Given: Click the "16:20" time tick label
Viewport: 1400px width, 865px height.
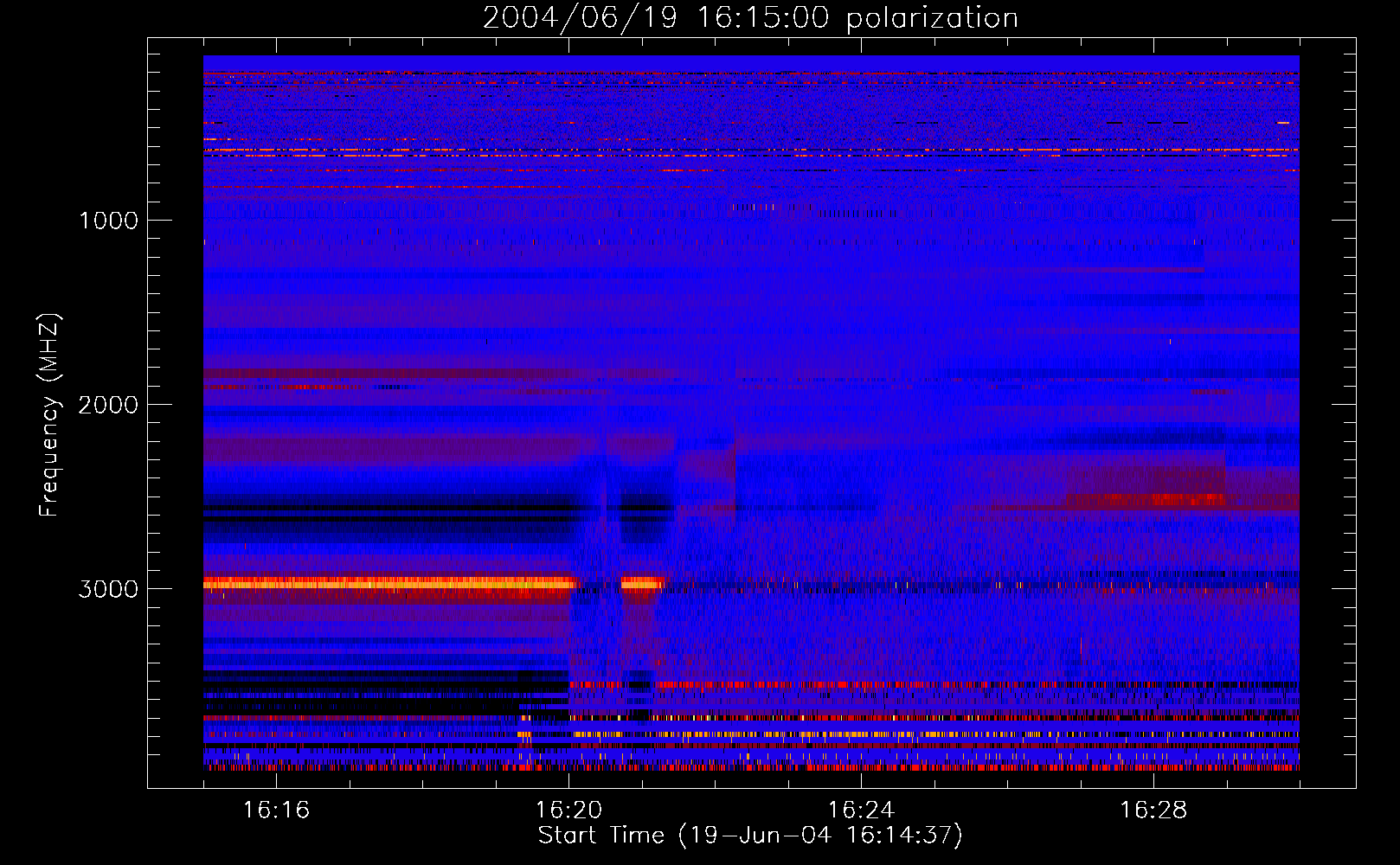Looking at the screenshot, I should [568, 811].
